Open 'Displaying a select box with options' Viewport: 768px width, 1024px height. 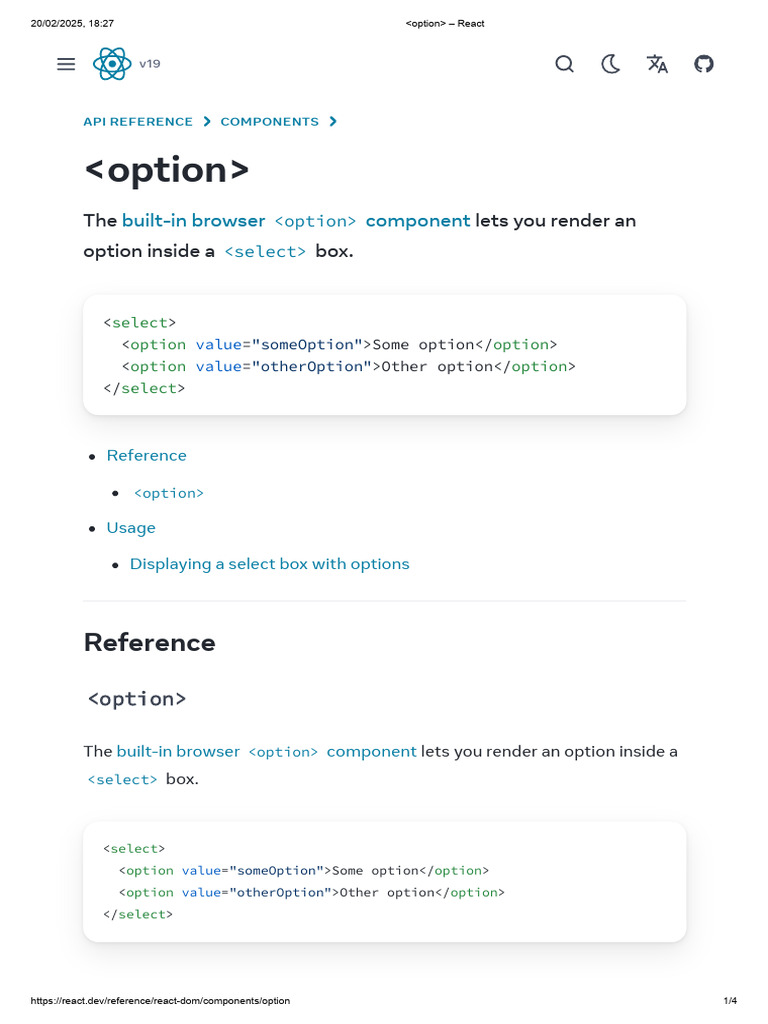pos(269,564)
